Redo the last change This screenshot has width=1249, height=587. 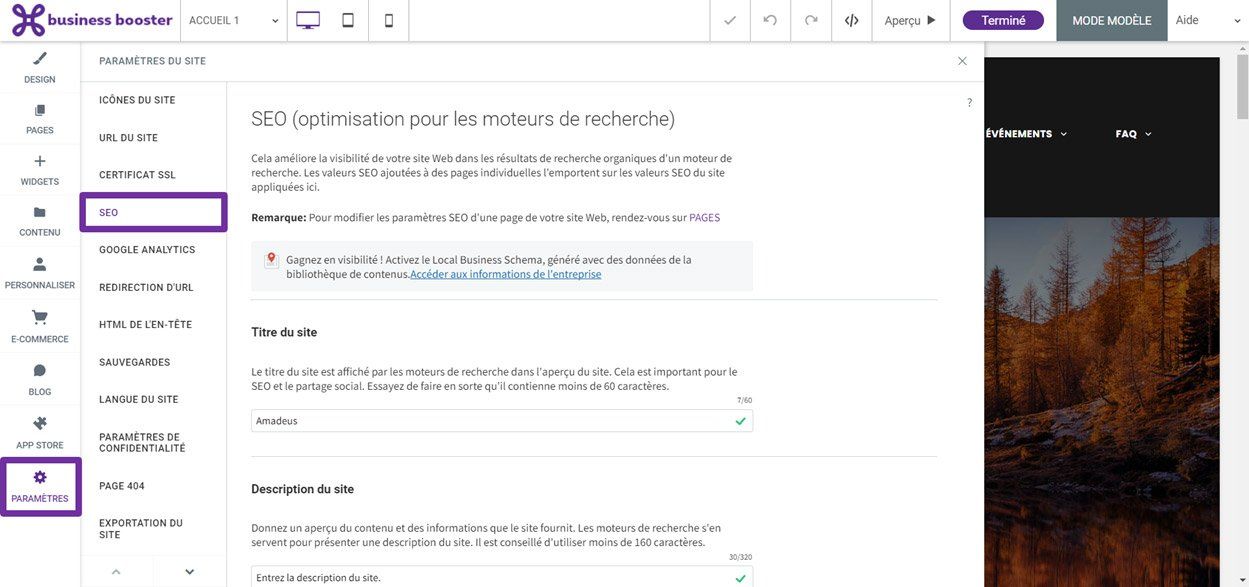point(811,20)
